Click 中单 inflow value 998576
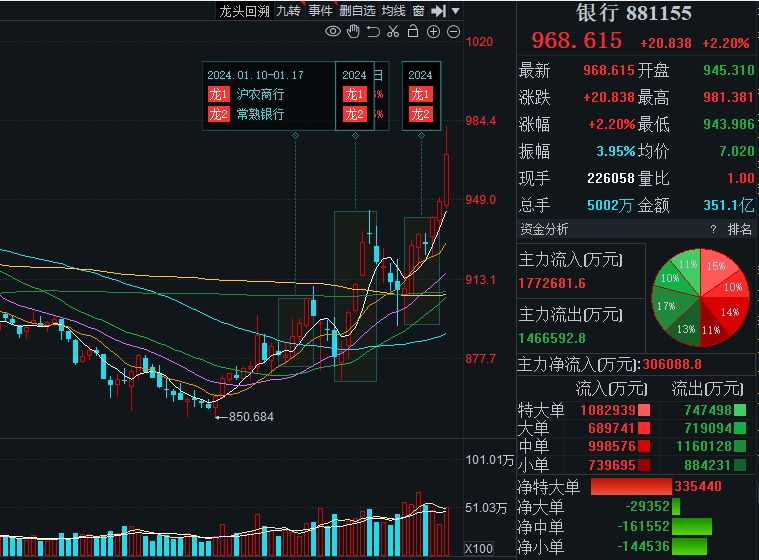Viewport: 759px width, 560px height. coord(612,446)
